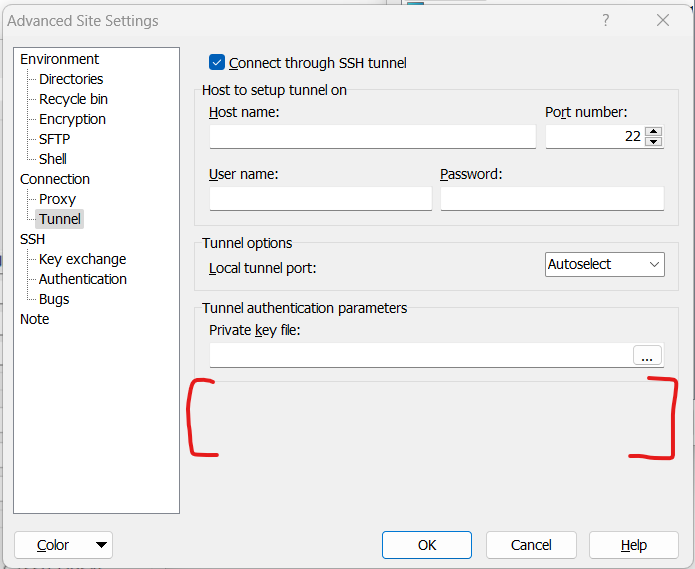Select Directories in the settings tree
The image size is (695, 569).
[71, 79]
